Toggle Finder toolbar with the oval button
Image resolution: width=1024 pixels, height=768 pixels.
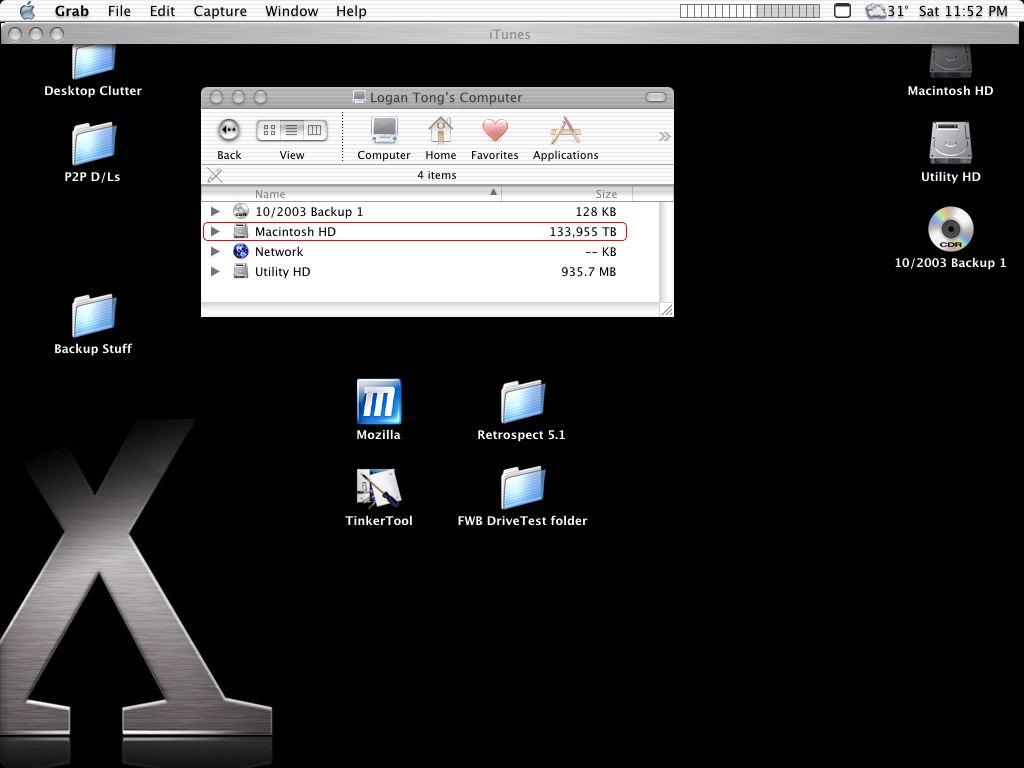click(x=656, y=97)
